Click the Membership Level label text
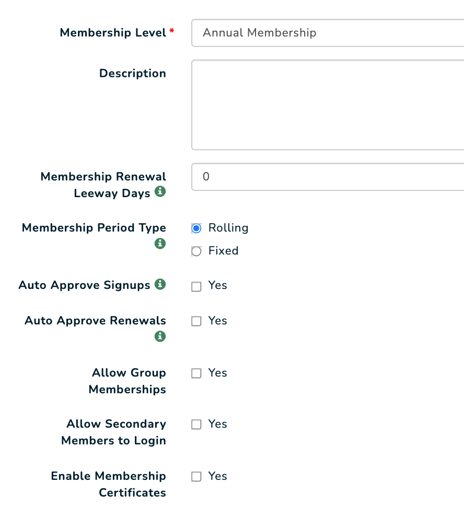 coord(113,33)
